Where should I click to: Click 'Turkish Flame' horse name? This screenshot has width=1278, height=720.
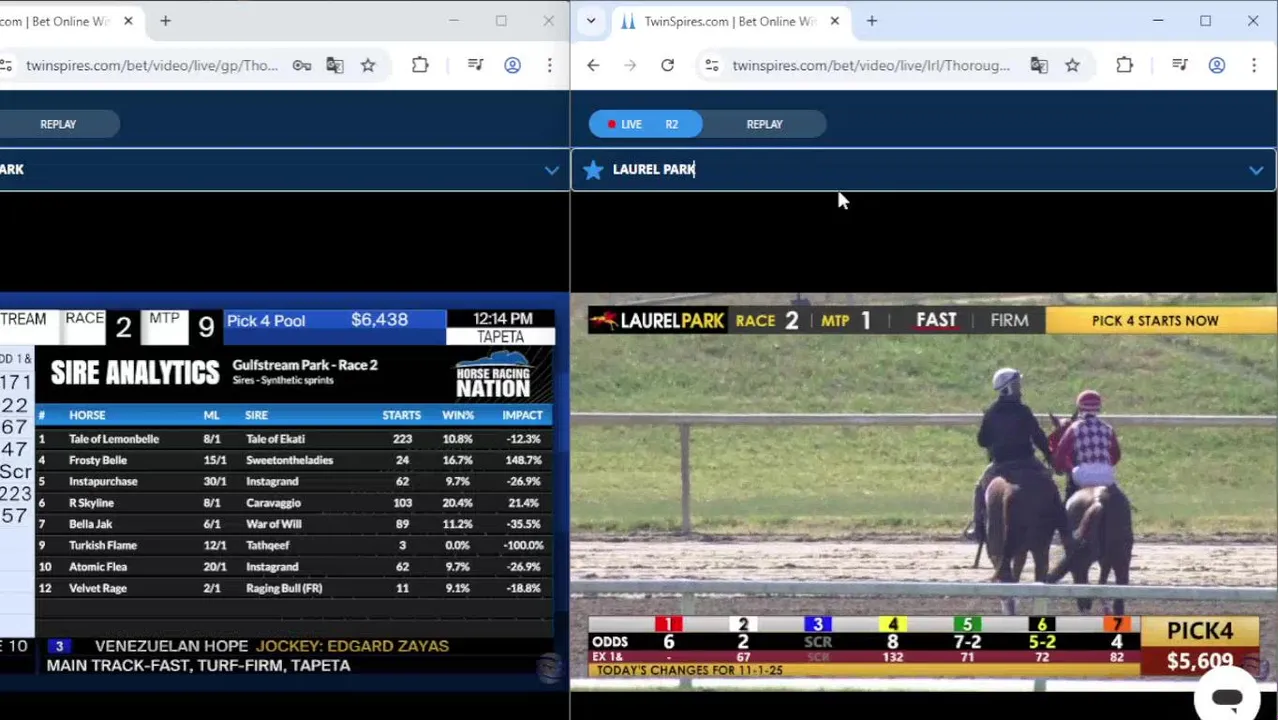pos(102,545)
